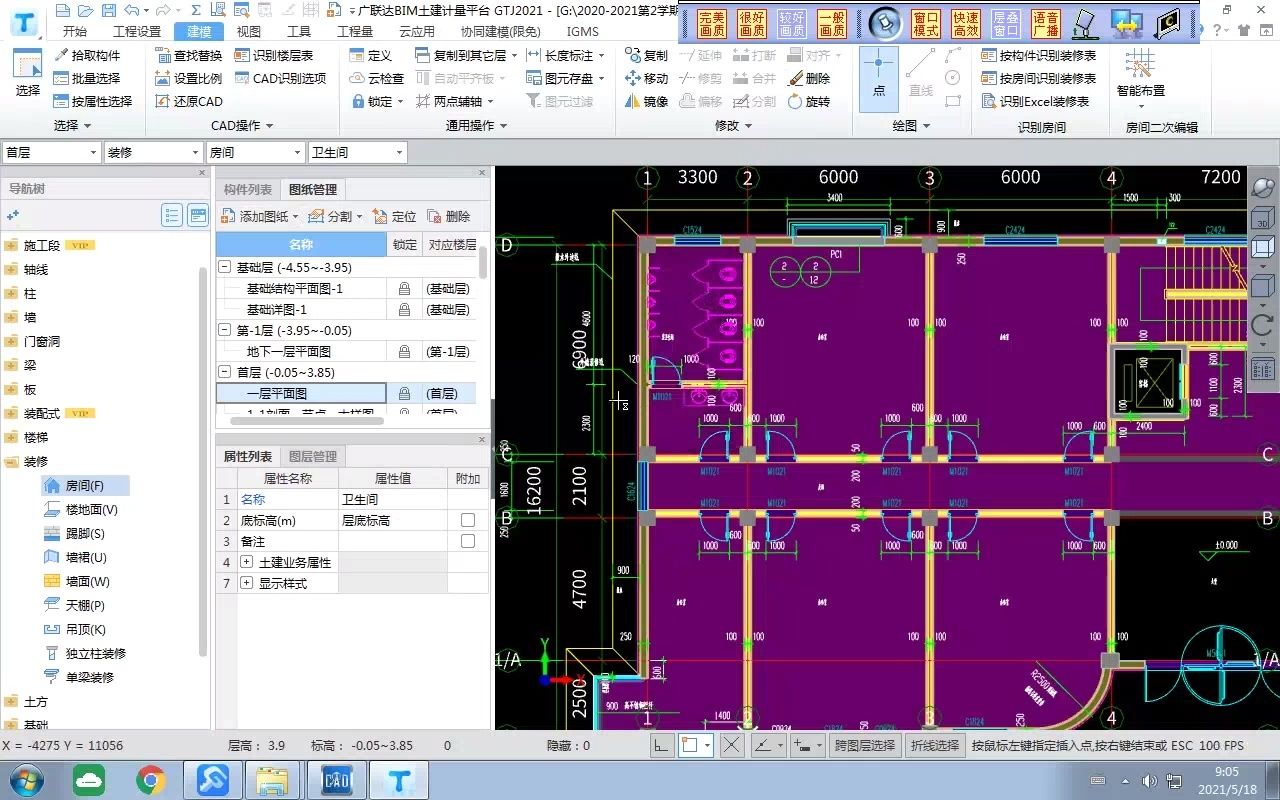Toggle lock for 一层平面图 drawing
This screenshot has width=1280, height=800.
coord(404,393)
